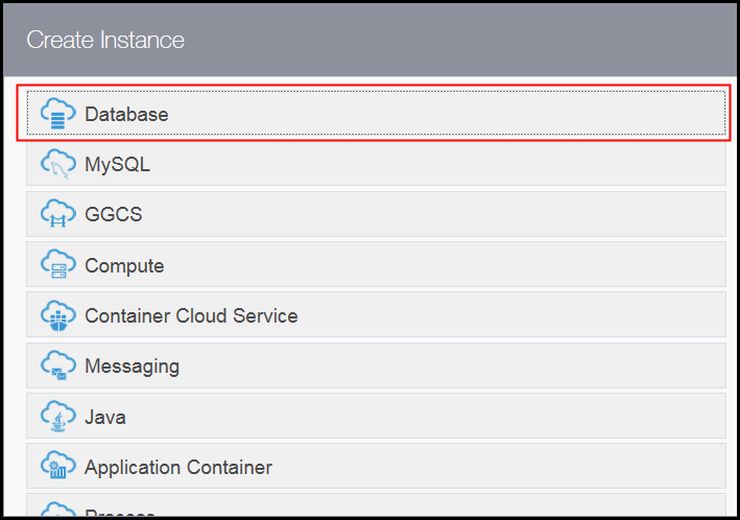Click the Create Instance title text

[x=105, y=40]
